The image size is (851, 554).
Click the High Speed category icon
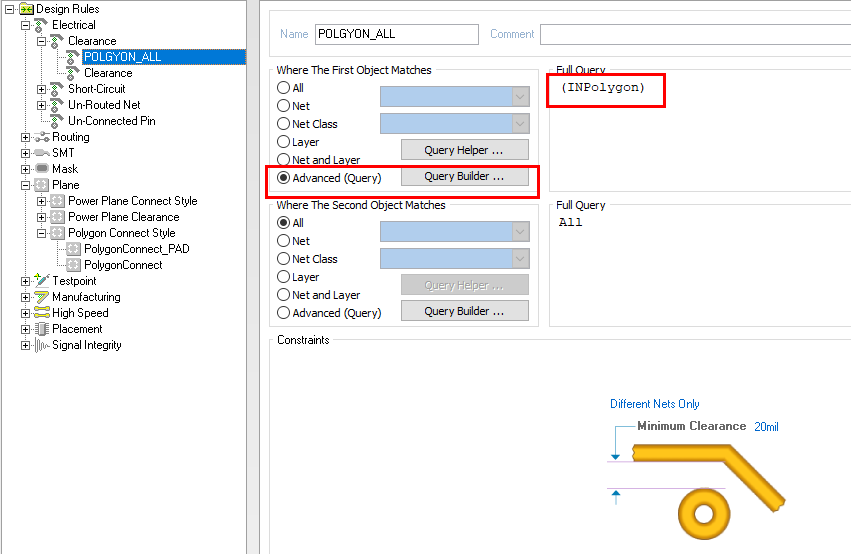41,313
